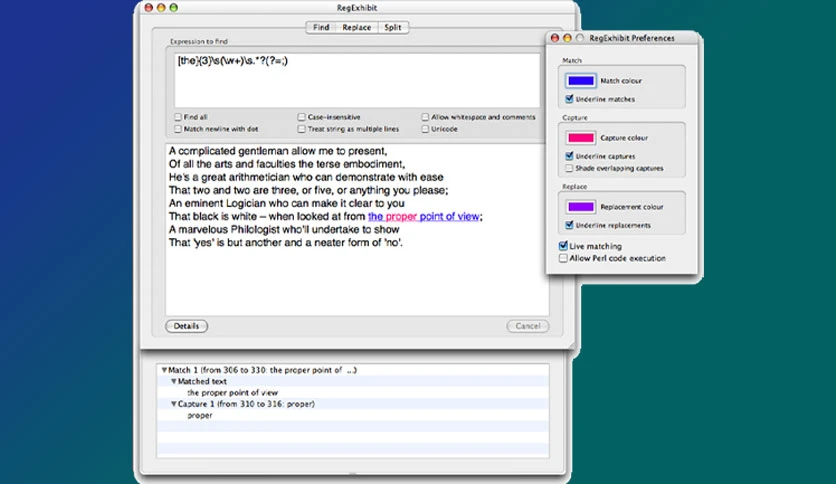836x484 pixels.
Task: Switch to the Find tab
Action: 321,27
